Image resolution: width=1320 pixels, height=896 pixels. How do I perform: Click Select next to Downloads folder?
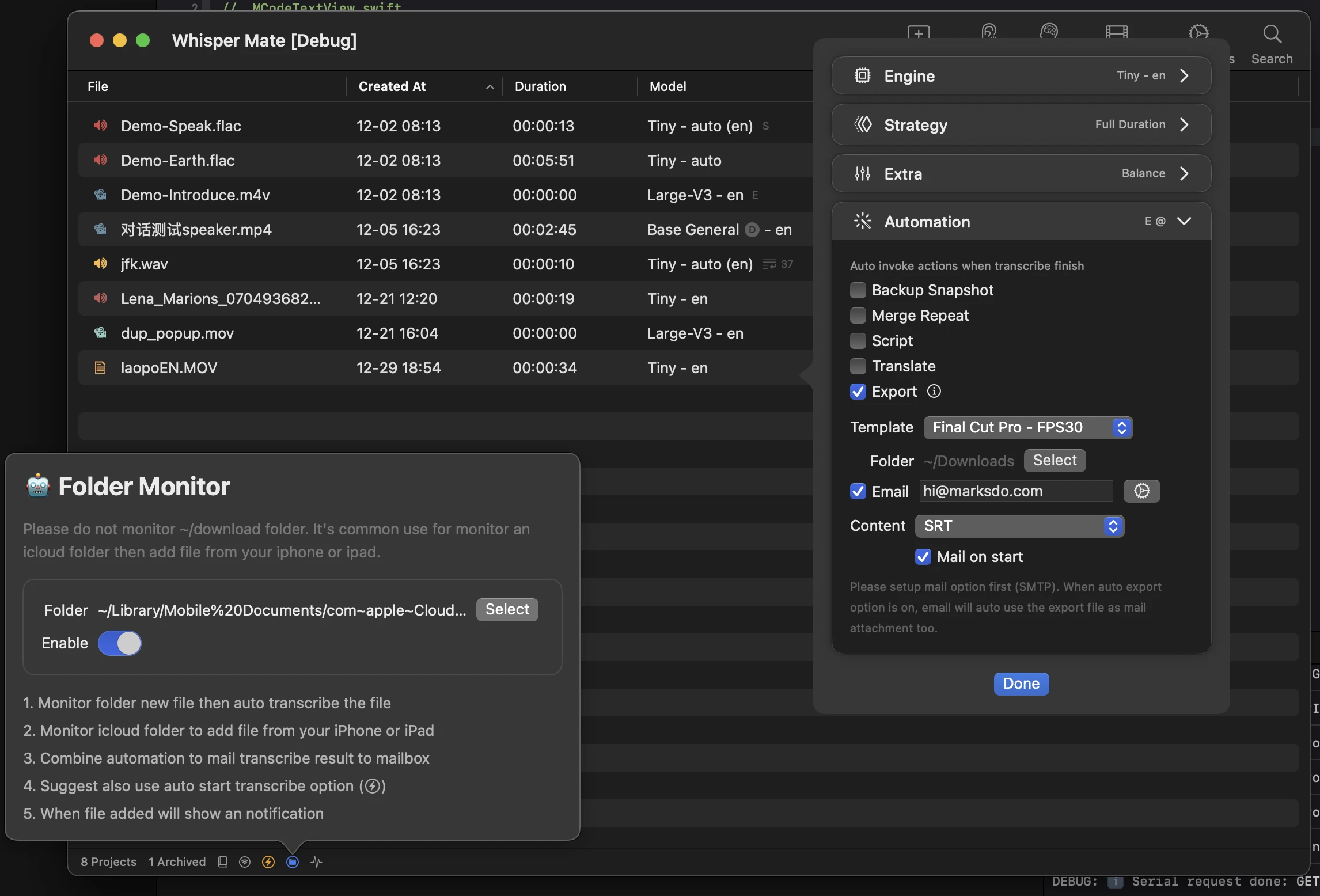coord(1055,460)
